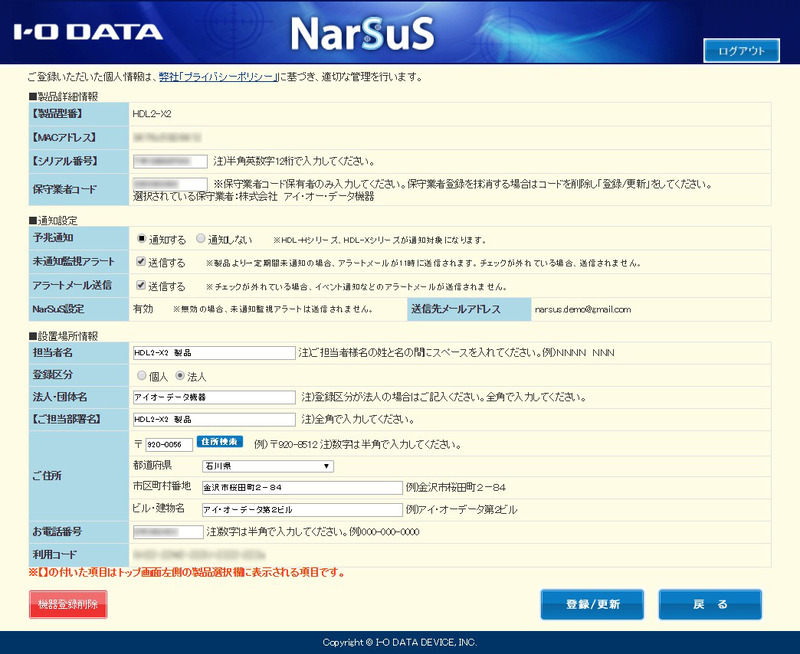Select 法人 registration type
This screenshot has width=800, height=654.
[180, 376]
